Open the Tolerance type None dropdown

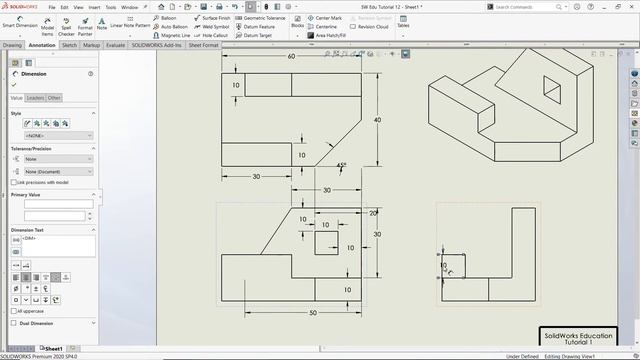click(x=59, y=159)
